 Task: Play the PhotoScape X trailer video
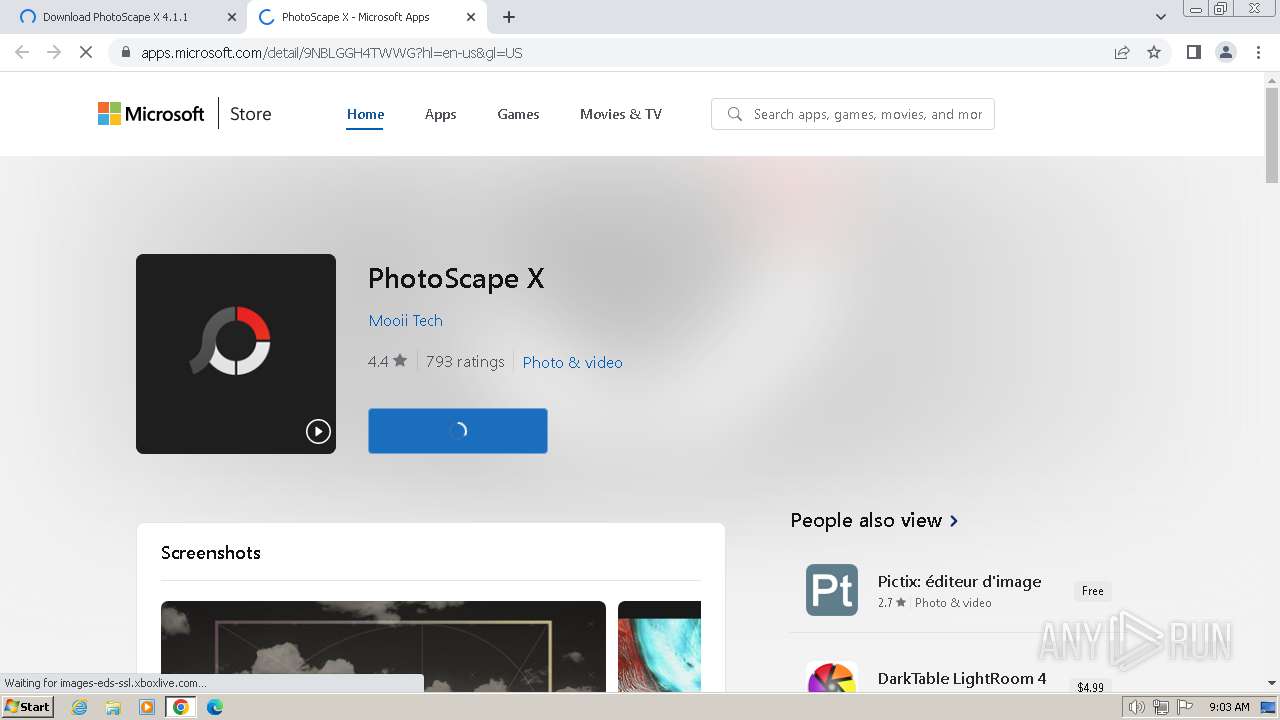(x=318, y=431)
